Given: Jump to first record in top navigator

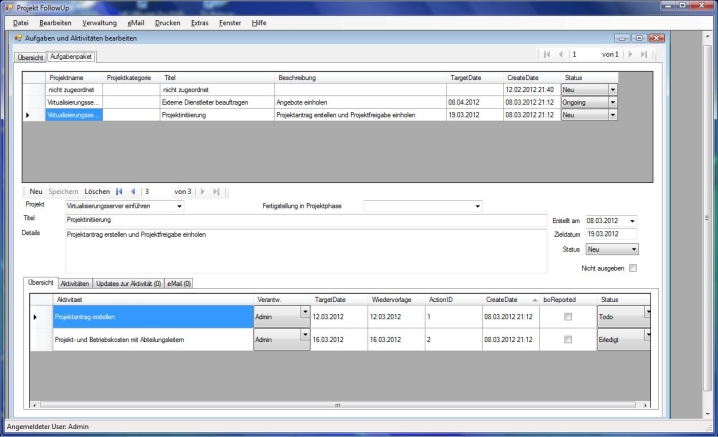Looking at the screenshot, I should coord(546,53).
